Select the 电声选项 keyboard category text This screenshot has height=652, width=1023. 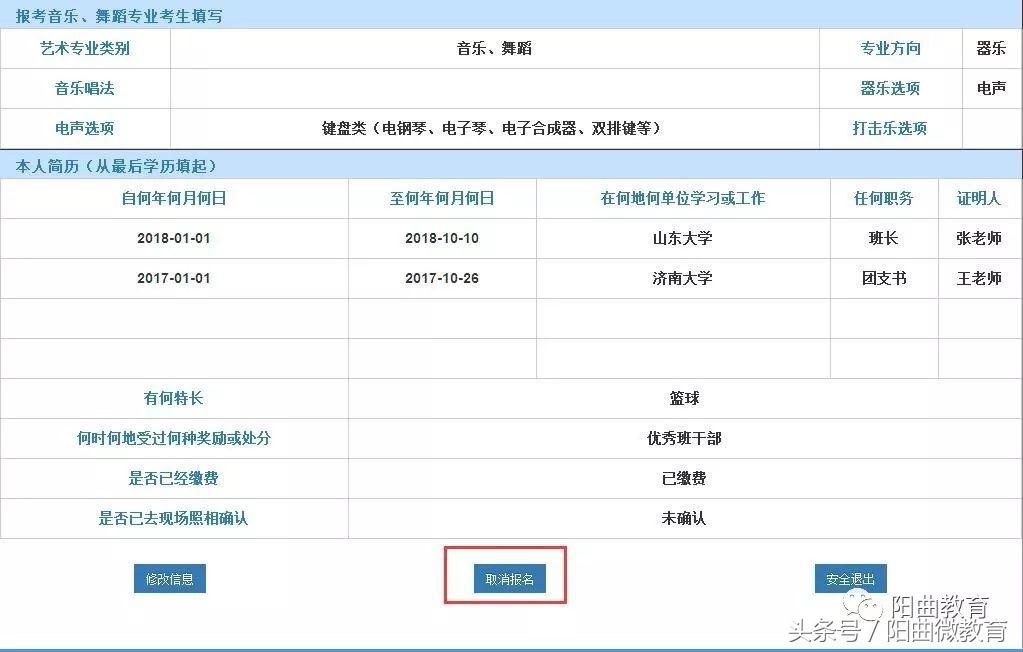click(494, 128)
